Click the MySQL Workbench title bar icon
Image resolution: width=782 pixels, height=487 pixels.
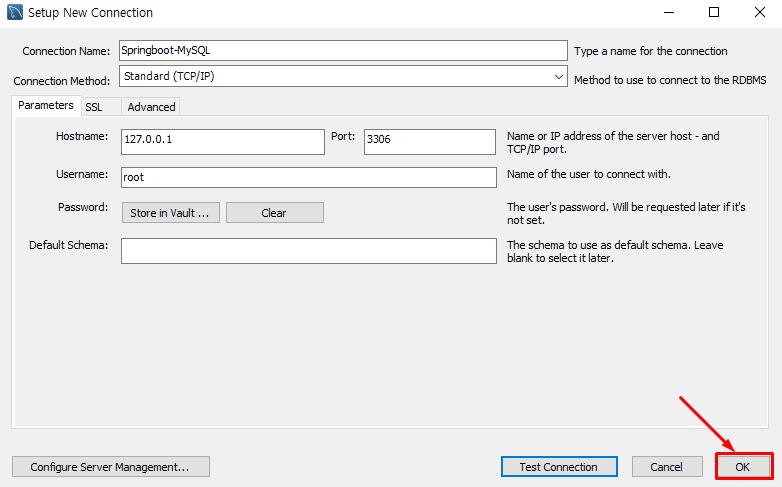(x=15, y=12)
